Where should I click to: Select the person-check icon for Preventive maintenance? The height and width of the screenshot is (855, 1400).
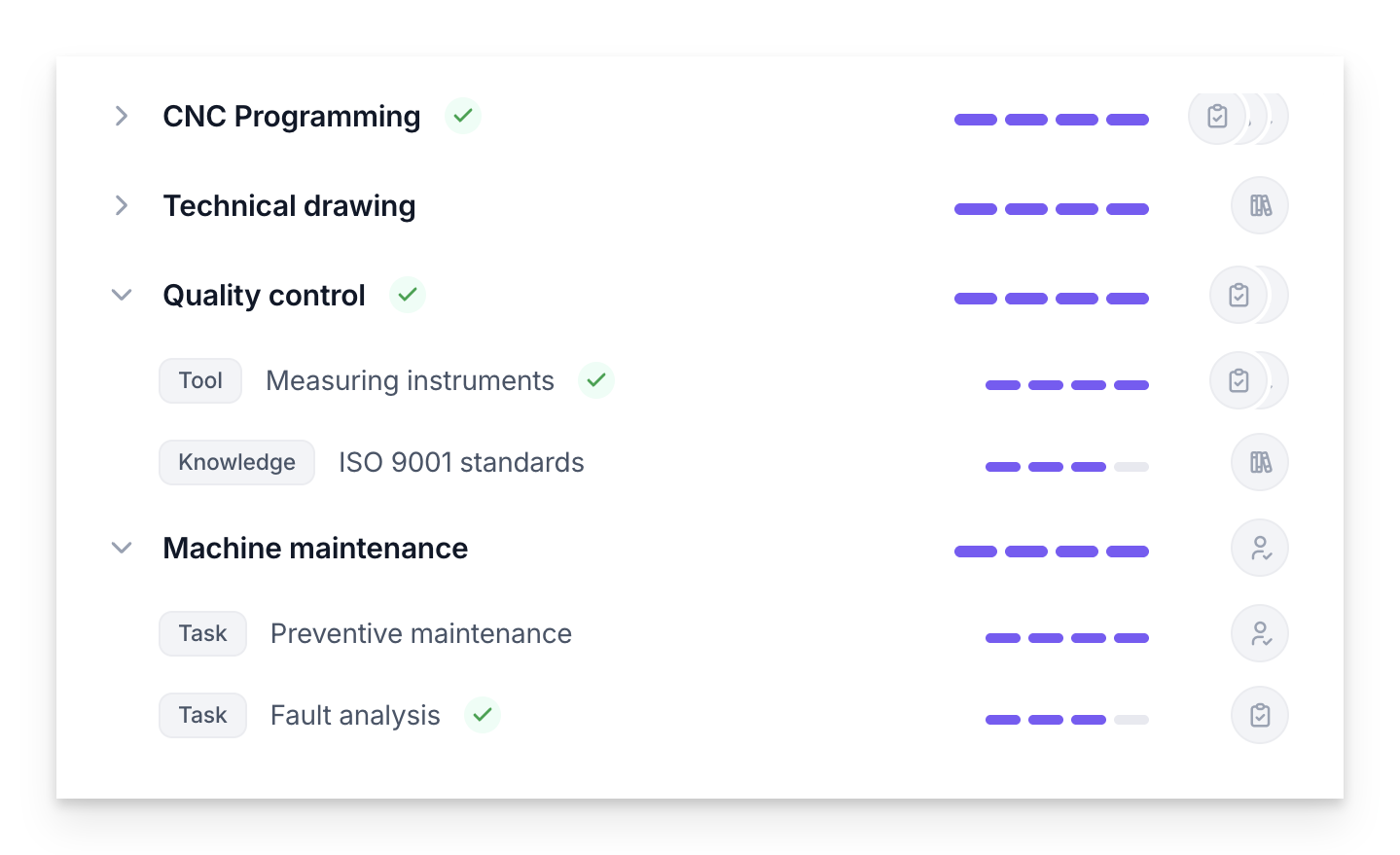[x=1260, y=633]
